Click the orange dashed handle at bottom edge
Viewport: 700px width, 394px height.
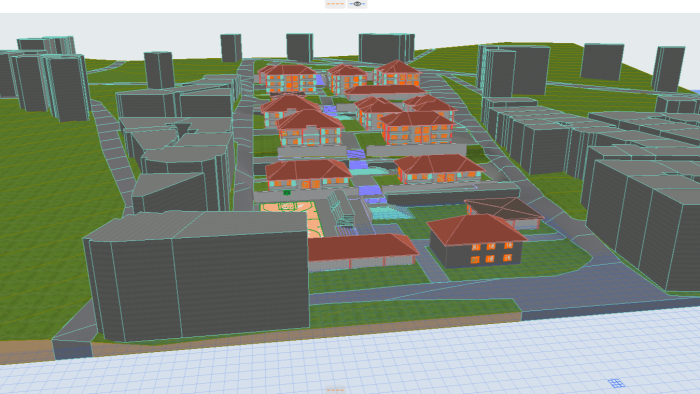point(335,390)
